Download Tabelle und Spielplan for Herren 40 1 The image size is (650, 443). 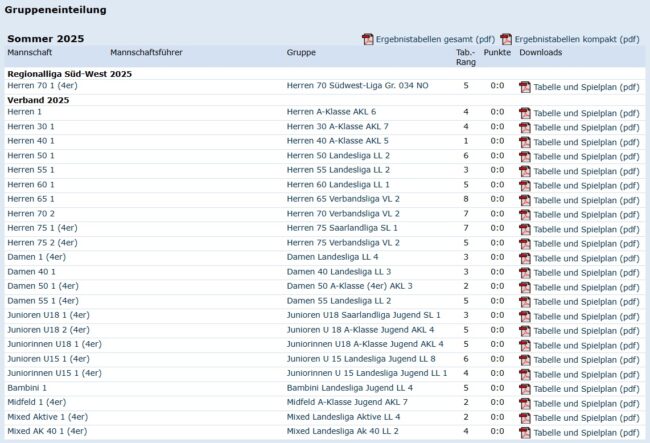click(586, 142)
